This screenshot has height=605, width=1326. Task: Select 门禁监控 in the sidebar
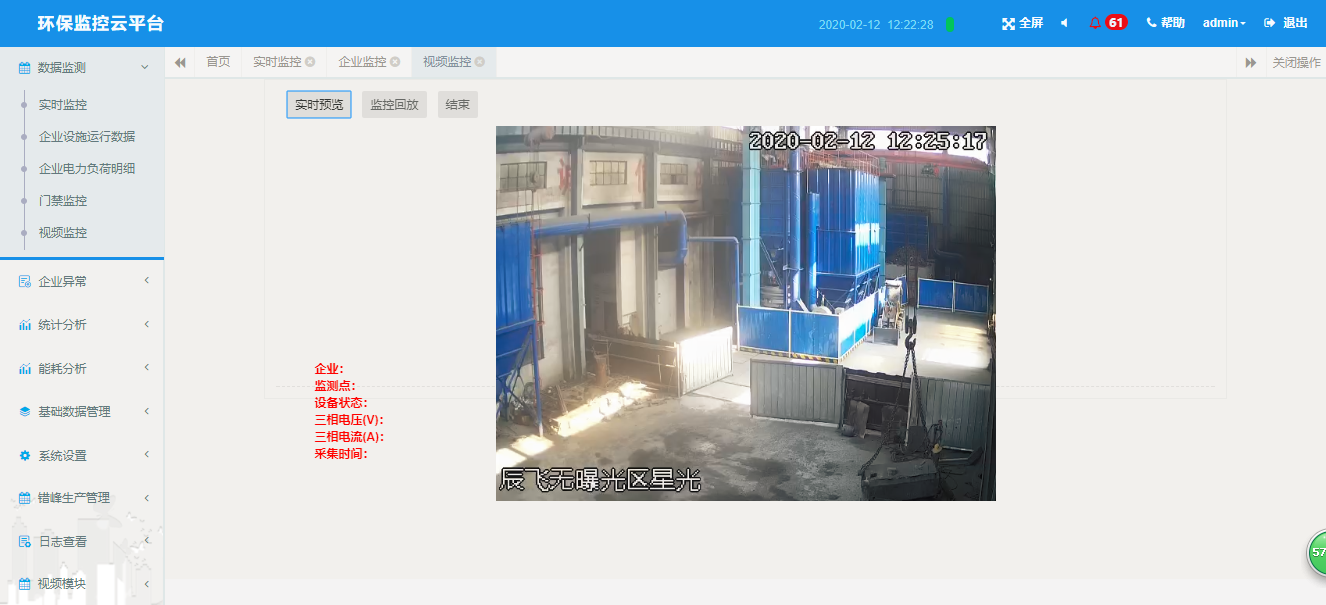click(63, 201)
